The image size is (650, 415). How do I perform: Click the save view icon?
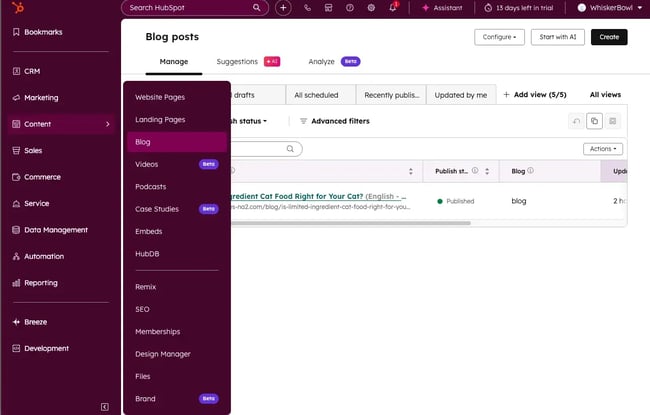click(613, 121)
